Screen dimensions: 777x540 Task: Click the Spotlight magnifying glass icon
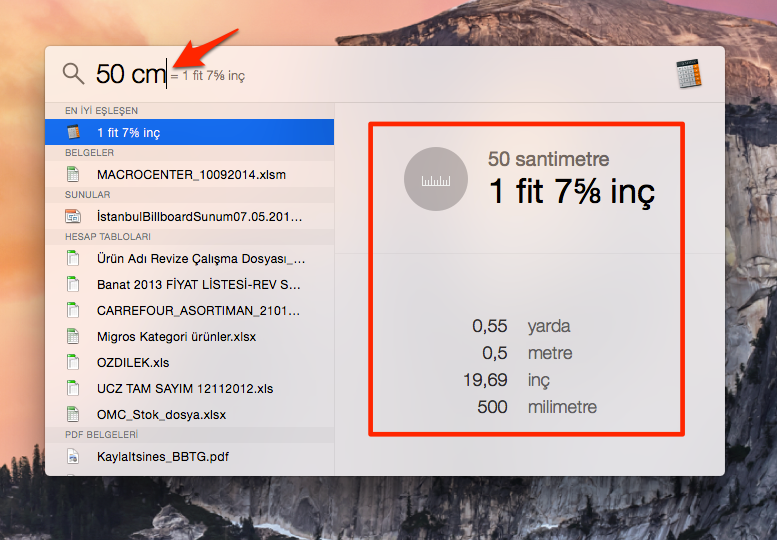(x=73, y=73)
